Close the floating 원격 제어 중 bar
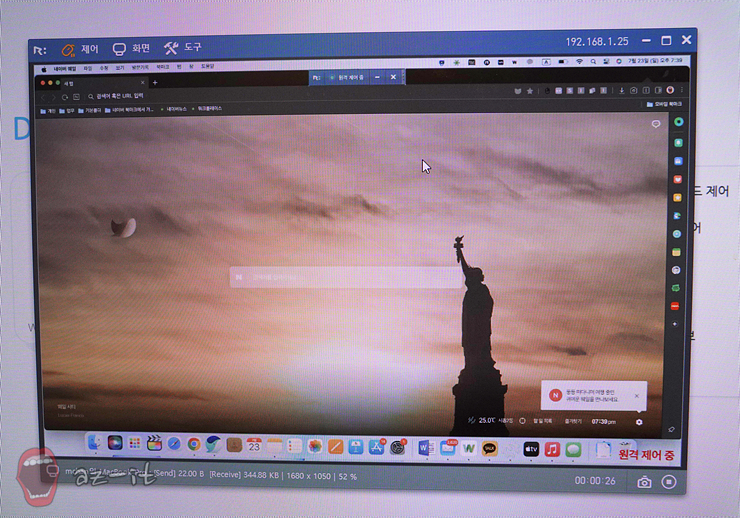The height and width of the screenshot is (518, 740). [393, 77]
